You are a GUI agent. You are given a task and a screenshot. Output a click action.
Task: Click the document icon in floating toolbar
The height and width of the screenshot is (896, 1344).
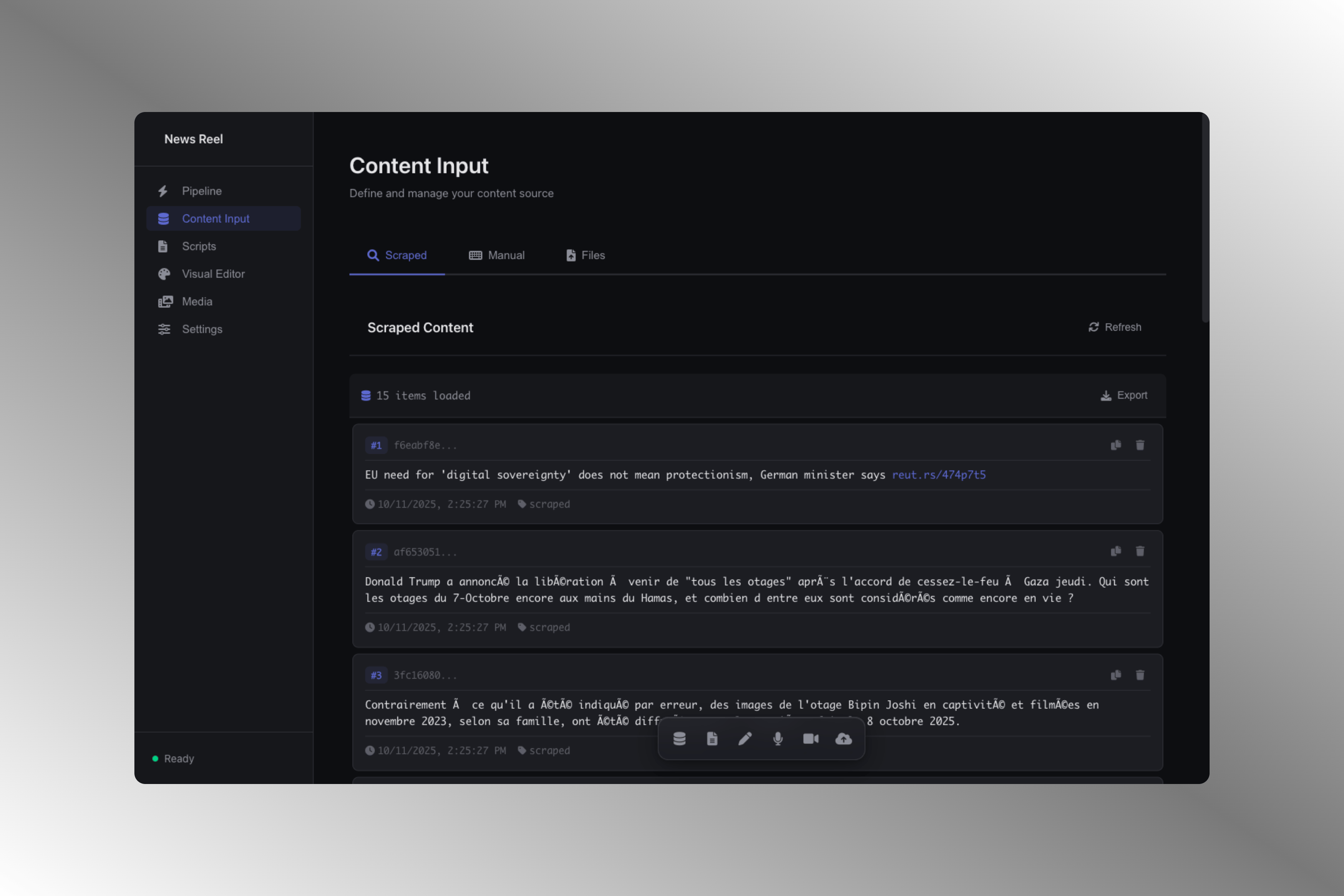(x=712, y=739)
